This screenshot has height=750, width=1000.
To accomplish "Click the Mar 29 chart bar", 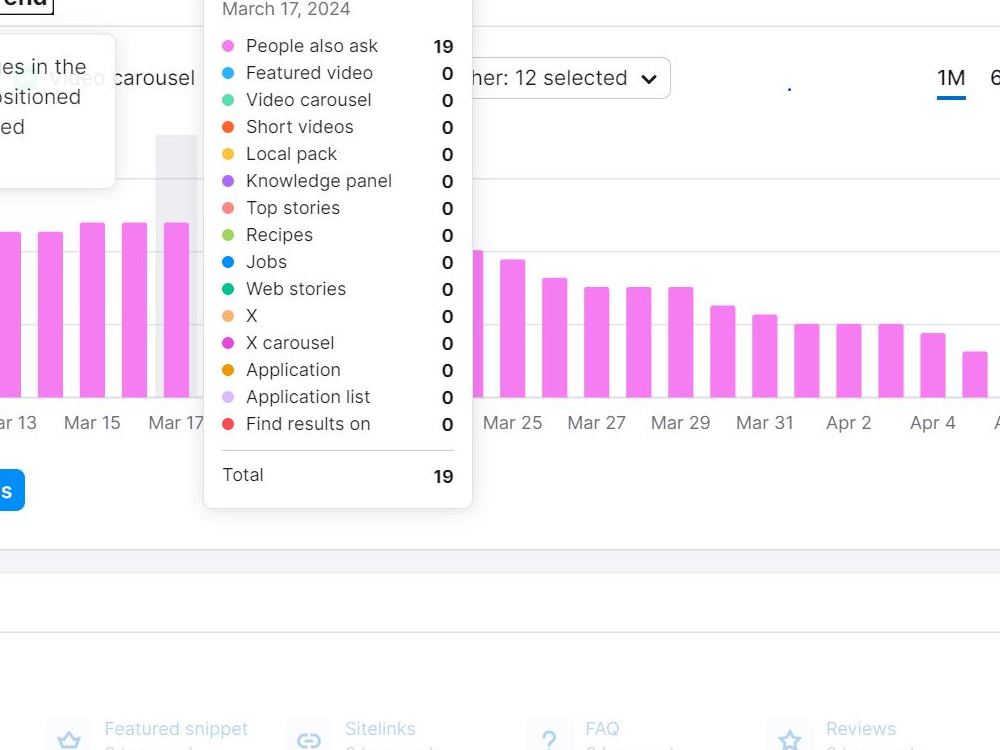I will point(680,342).
